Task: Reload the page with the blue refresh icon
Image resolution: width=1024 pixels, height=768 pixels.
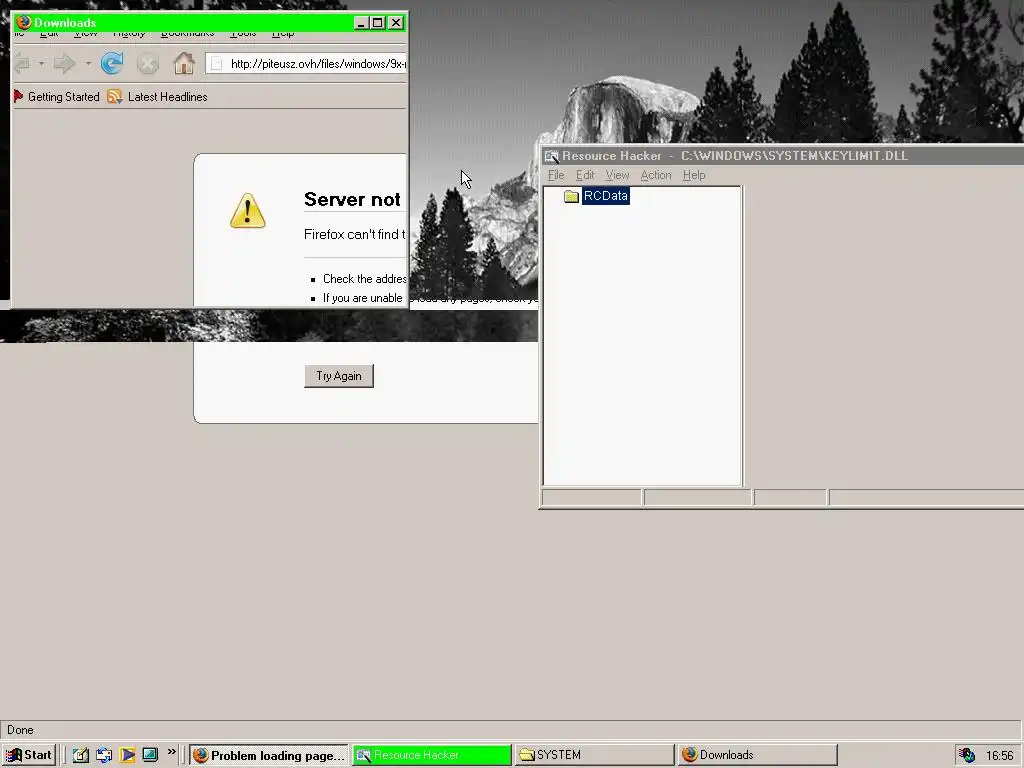Action: point(112,63)
